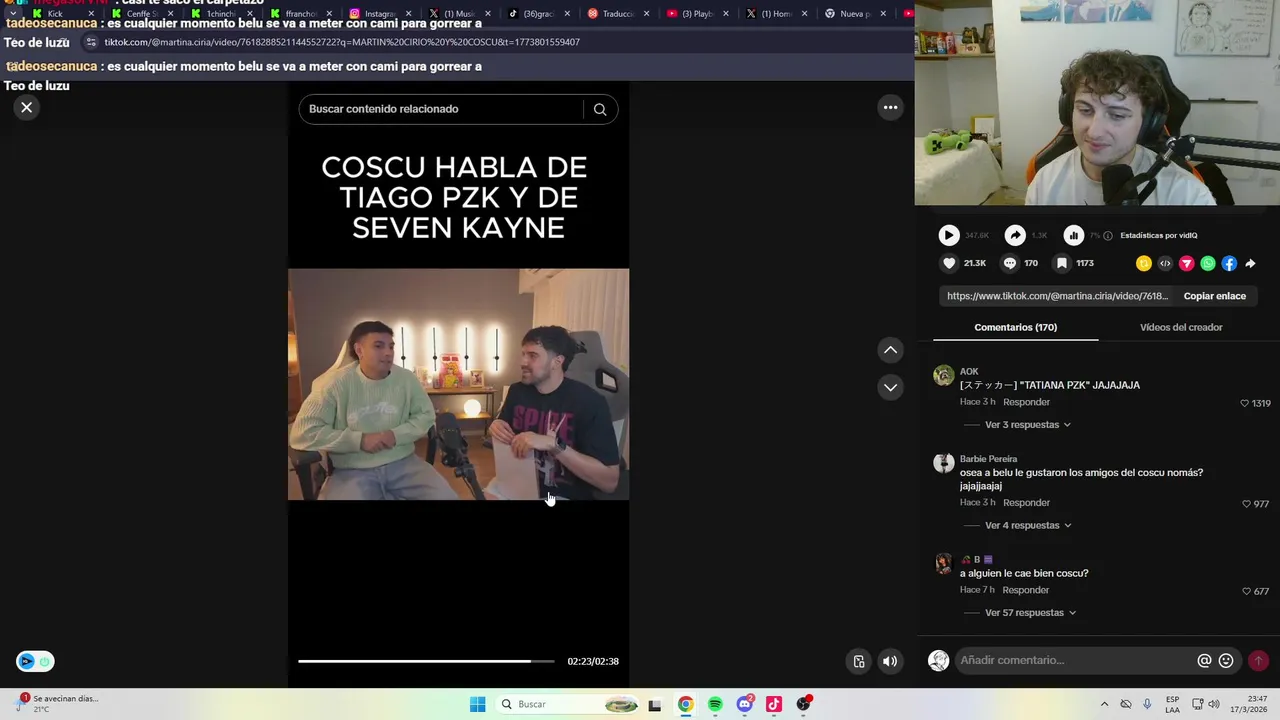Screen dimensions: 1280x720
Task: Open Discord from the taskbar
Action: (x=744, y=704)
